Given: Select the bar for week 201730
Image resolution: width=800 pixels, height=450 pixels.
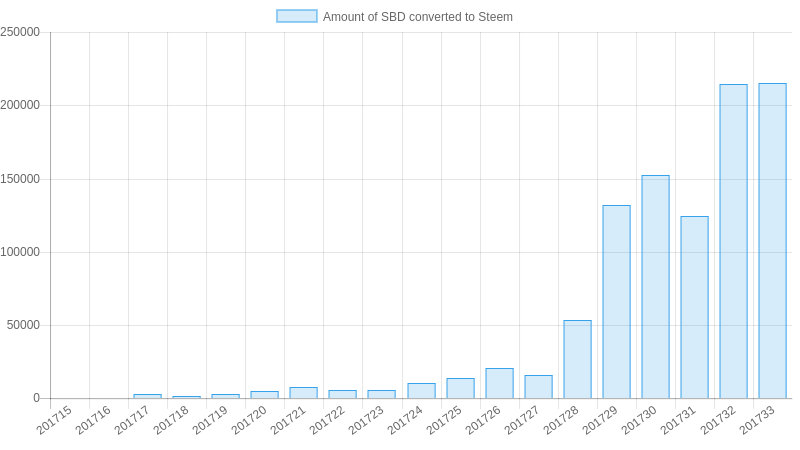Looking at the screenshot, I should point(656,287).
